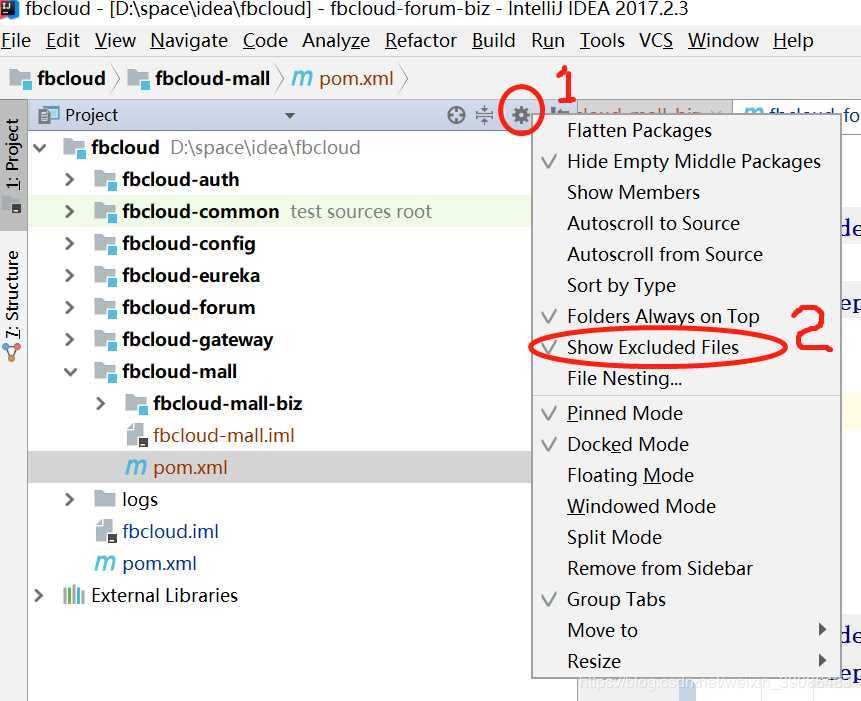
Task: Click the fbcloud.iml file icon
Action: (106, 531)
